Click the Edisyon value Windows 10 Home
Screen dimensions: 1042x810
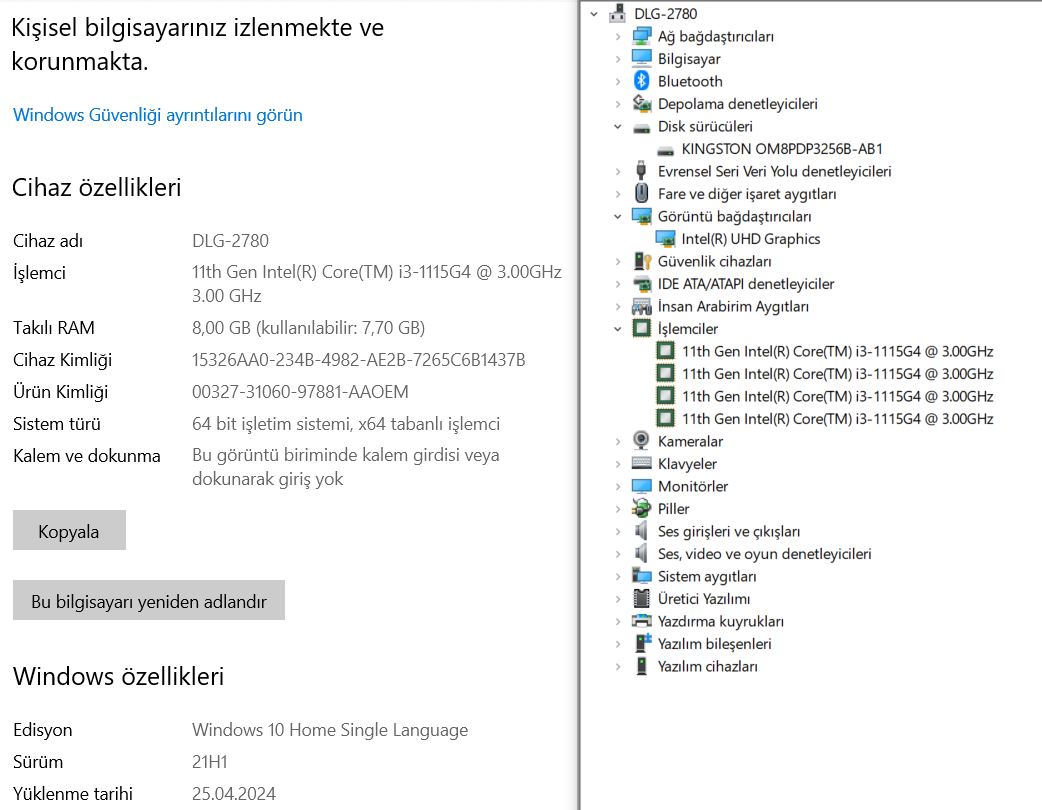[330, 730]
